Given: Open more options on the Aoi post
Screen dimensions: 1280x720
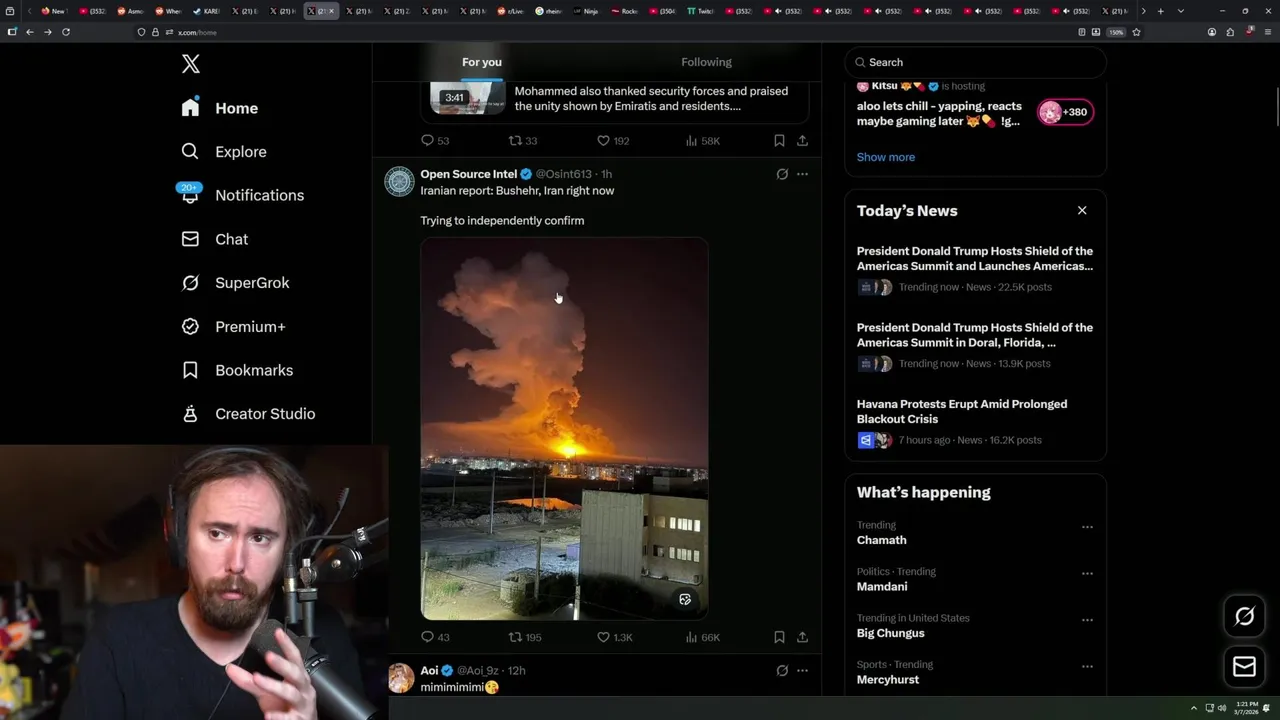Looking at the screenshot, I should click(802, 670).
